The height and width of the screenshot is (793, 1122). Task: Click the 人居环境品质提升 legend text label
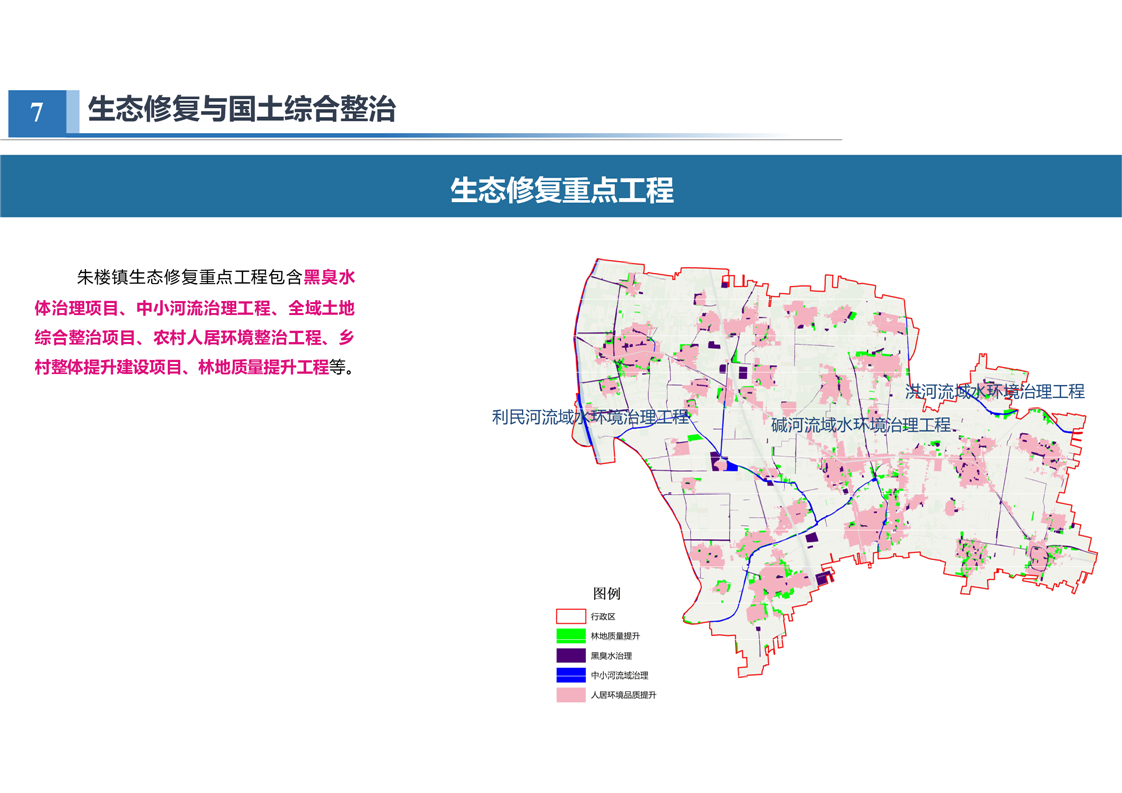pos(623,695)
